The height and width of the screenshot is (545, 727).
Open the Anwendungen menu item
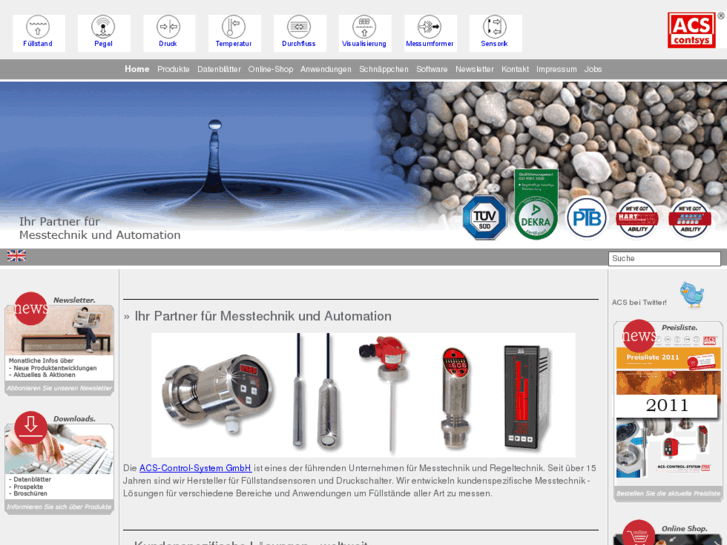tap(326, 69)
